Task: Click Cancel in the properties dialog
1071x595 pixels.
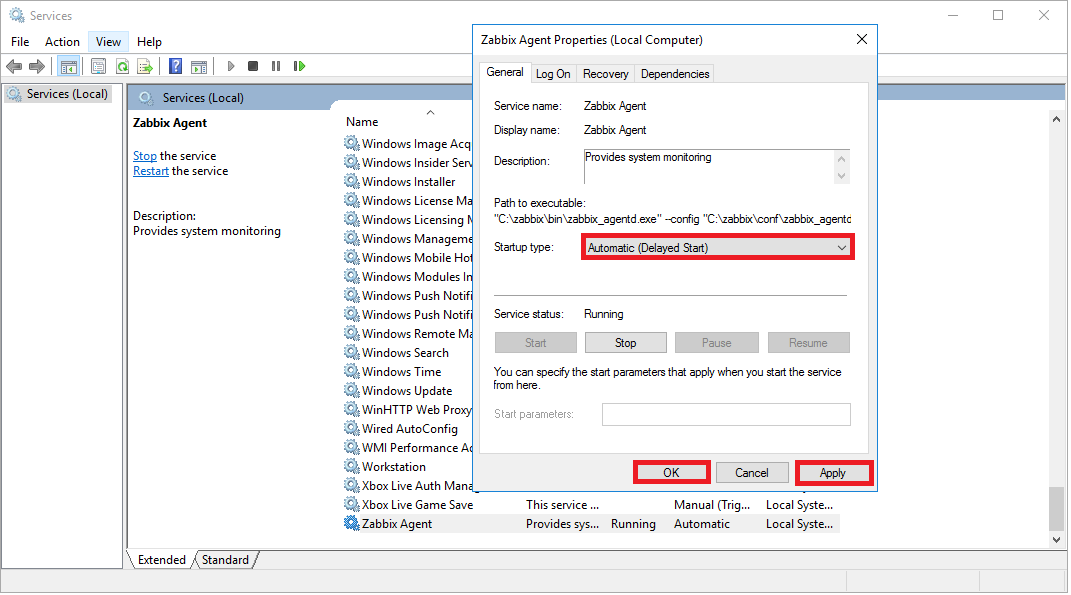Action: (751, 473)
